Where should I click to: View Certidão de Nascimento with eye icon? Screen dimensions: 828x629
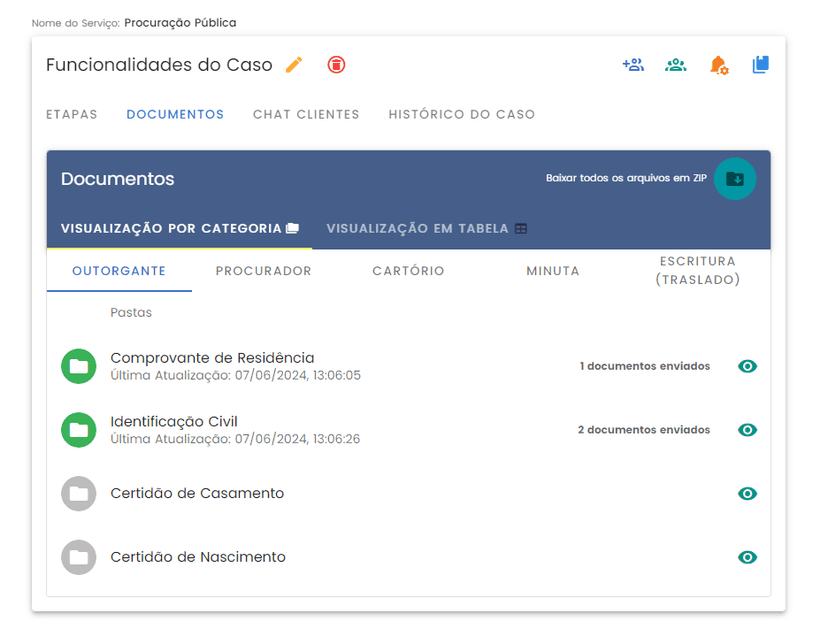[747, 558]
